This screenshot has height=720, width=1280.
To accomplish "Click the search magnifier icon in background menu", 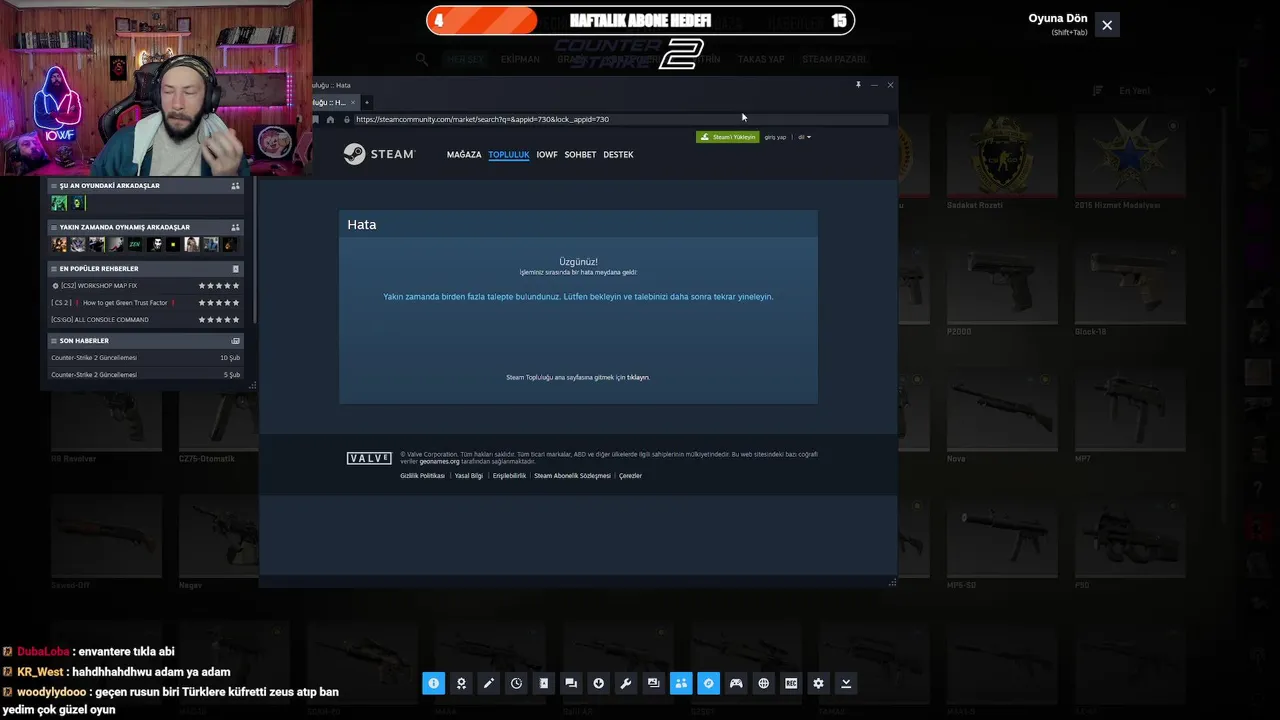I will [x=422, y=60].
